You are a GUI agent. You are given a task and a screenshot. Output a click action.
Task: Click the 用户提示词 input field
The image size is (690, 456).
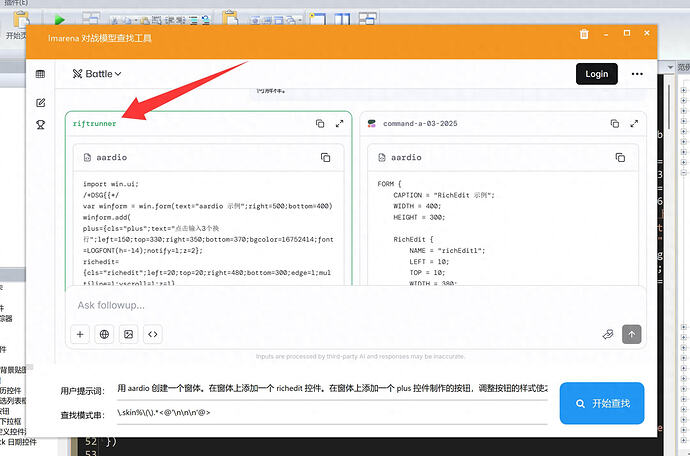pyautogui.click(x=332, y=389)
